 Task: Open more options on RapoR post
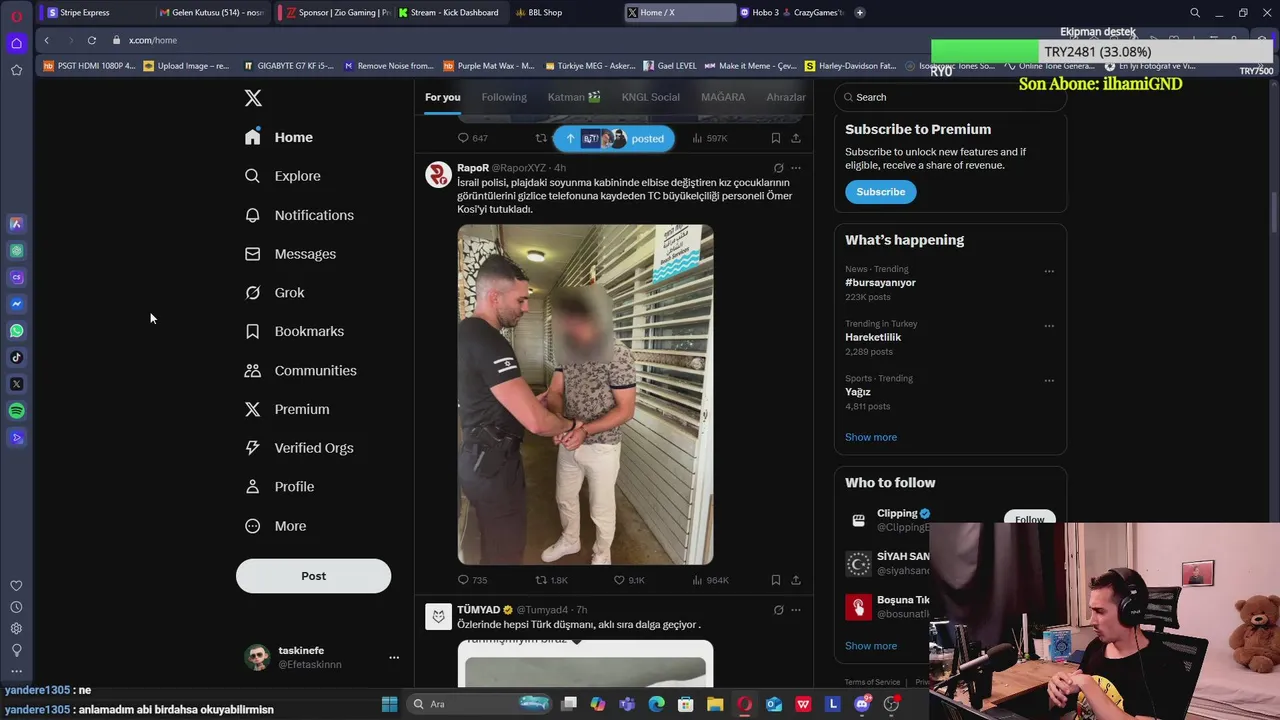(x=796, y=168)
